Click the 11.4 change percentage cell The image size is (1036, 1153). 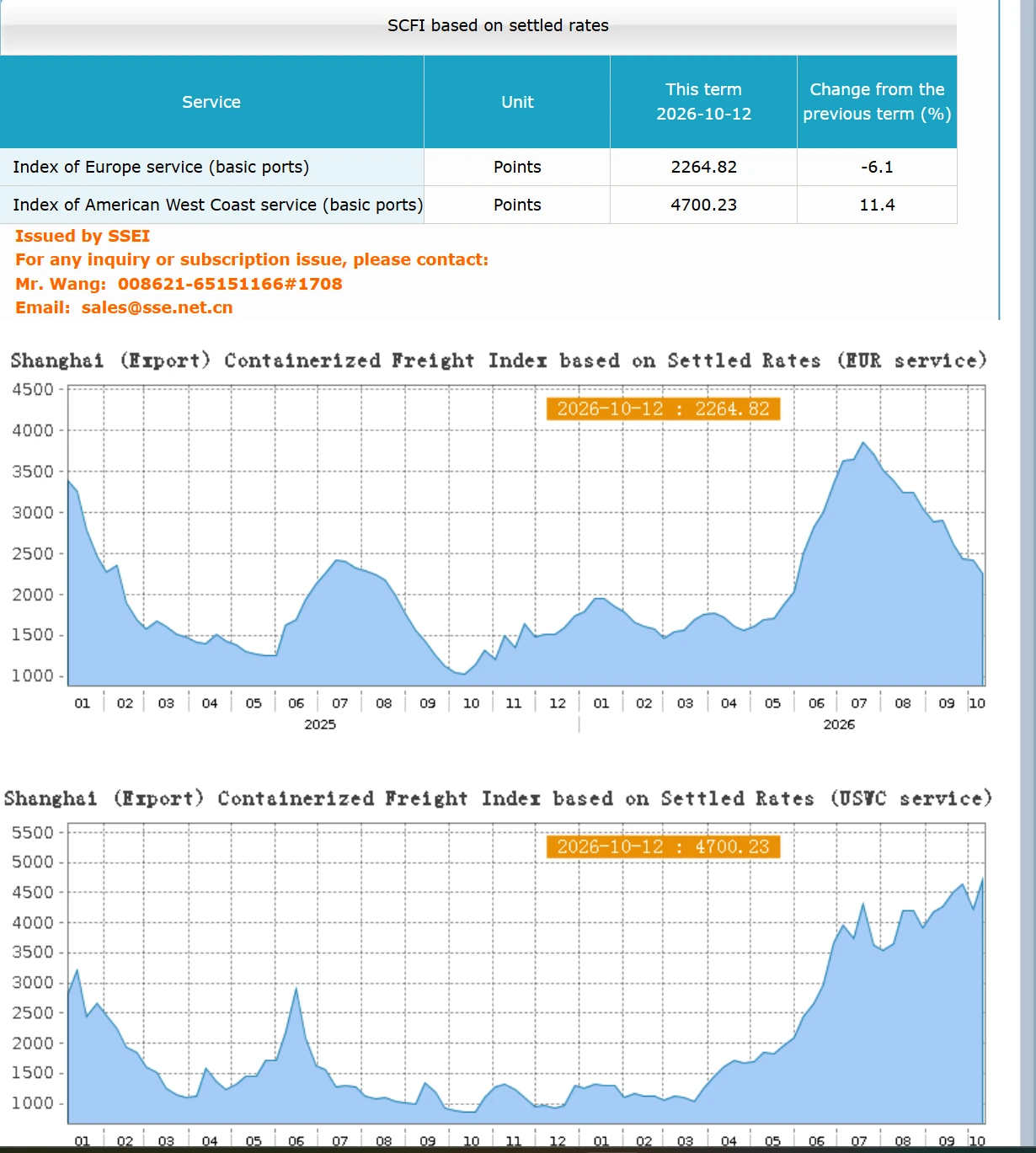[x=877, y=205]
